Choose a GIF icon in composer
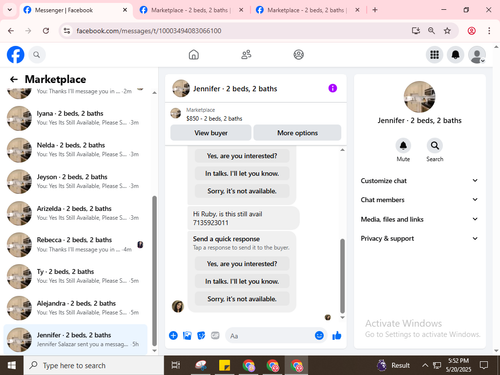This screenshot has height=375, width=500. coord(215,335)
